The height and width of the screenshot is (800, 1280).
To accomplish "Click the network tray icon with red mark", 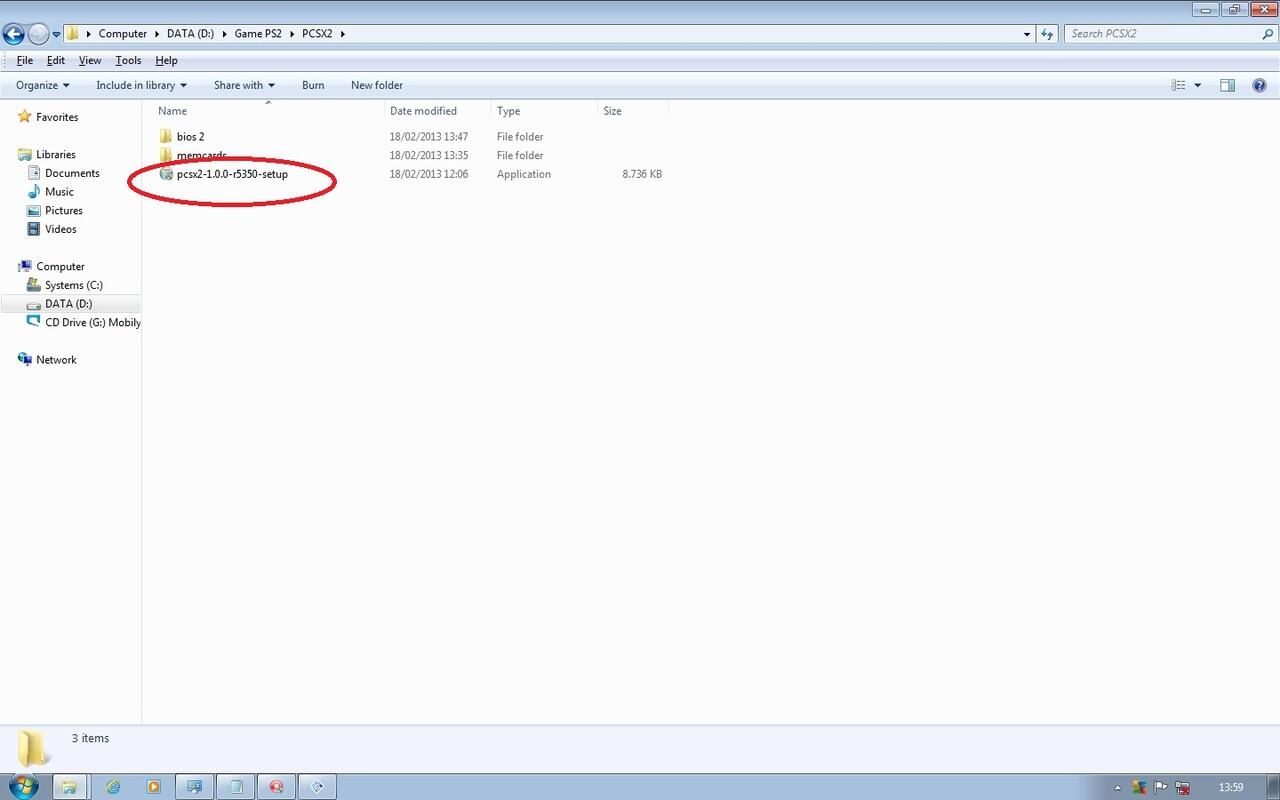I will (1183, 788).
